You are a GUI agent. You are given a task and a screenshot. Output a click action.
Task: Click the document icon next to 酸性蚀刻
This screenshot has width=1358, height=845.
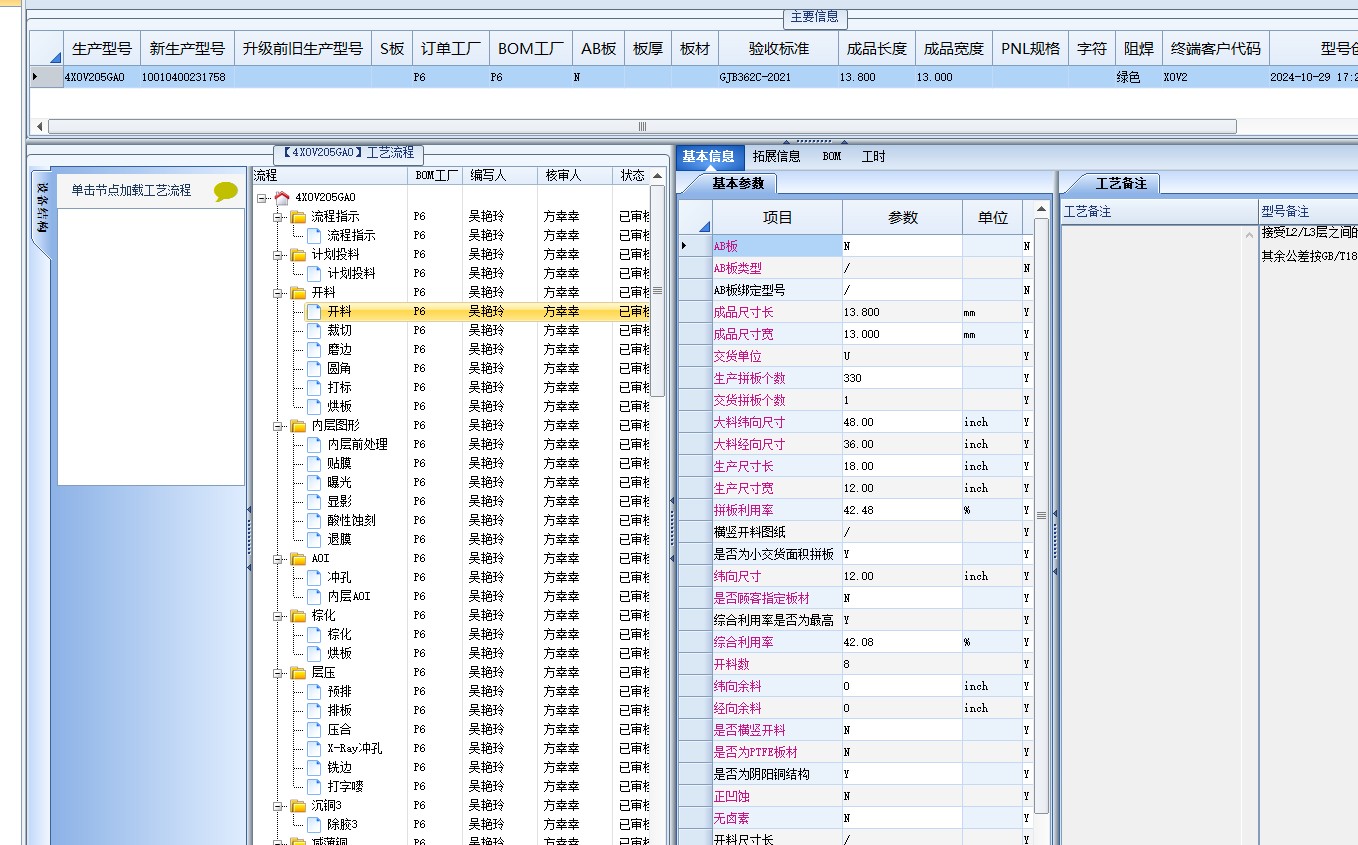point(314,520)
